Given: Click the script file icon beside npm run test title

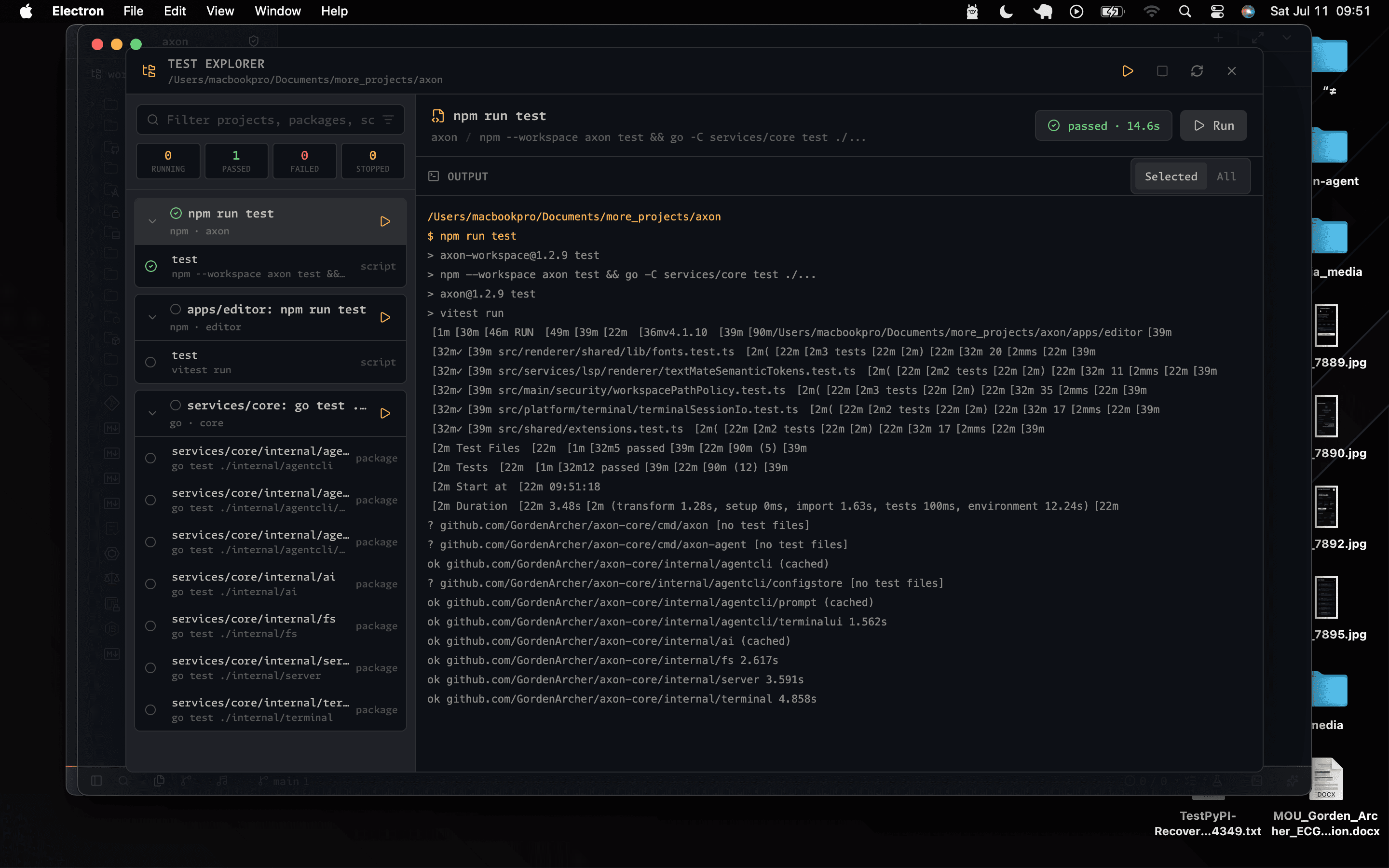Looking at the screenshot, I should [438, 116].
